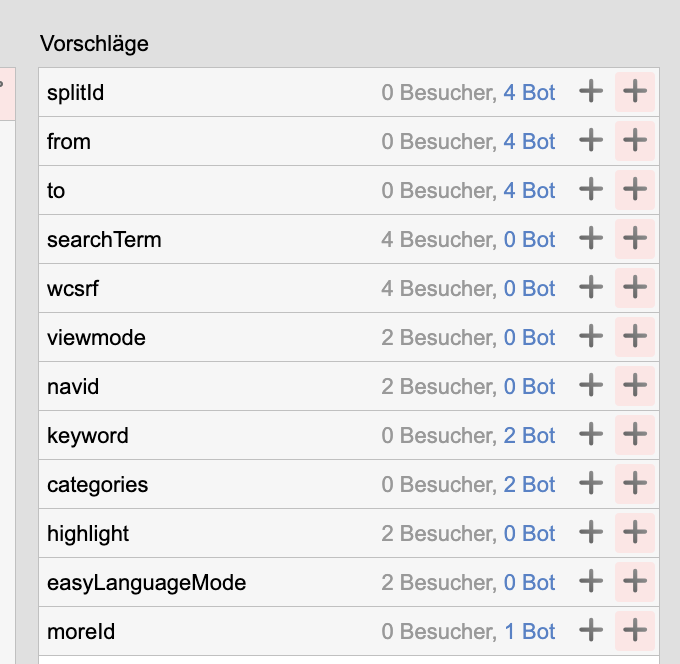Image resolution: width=680 pixels, height=664 pixels.
Task: Click pink plus in moreId row
Action: pos(635,631)
